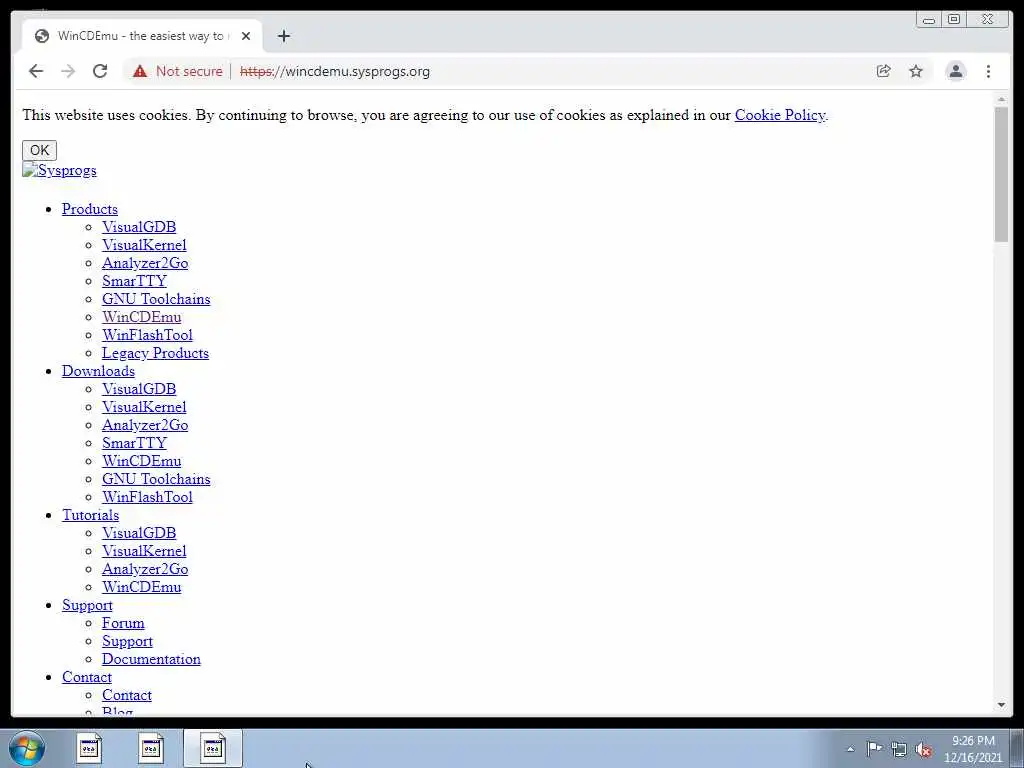Open the Forum link
The height and width of the screenshot is (768, 1024).
[x=123, y=623]
